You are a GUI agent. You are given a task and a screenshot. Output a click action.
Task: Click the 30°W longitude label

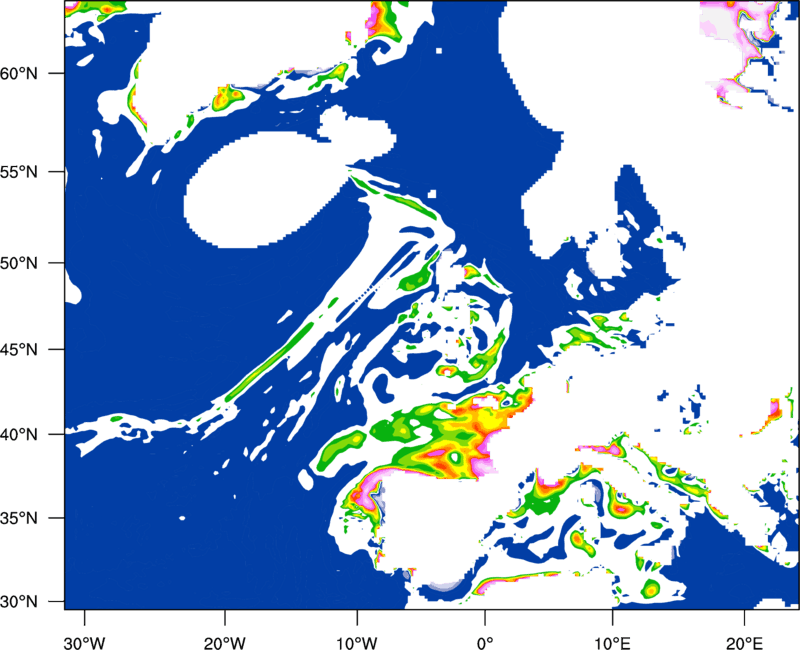[x=85, y=643]
